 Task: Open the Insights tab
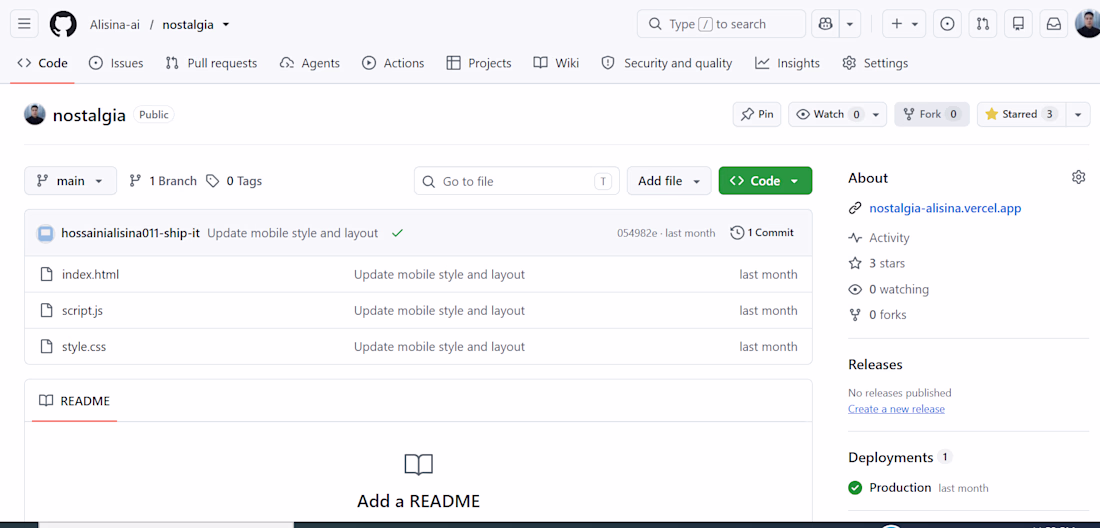click(x=787, y=63)
